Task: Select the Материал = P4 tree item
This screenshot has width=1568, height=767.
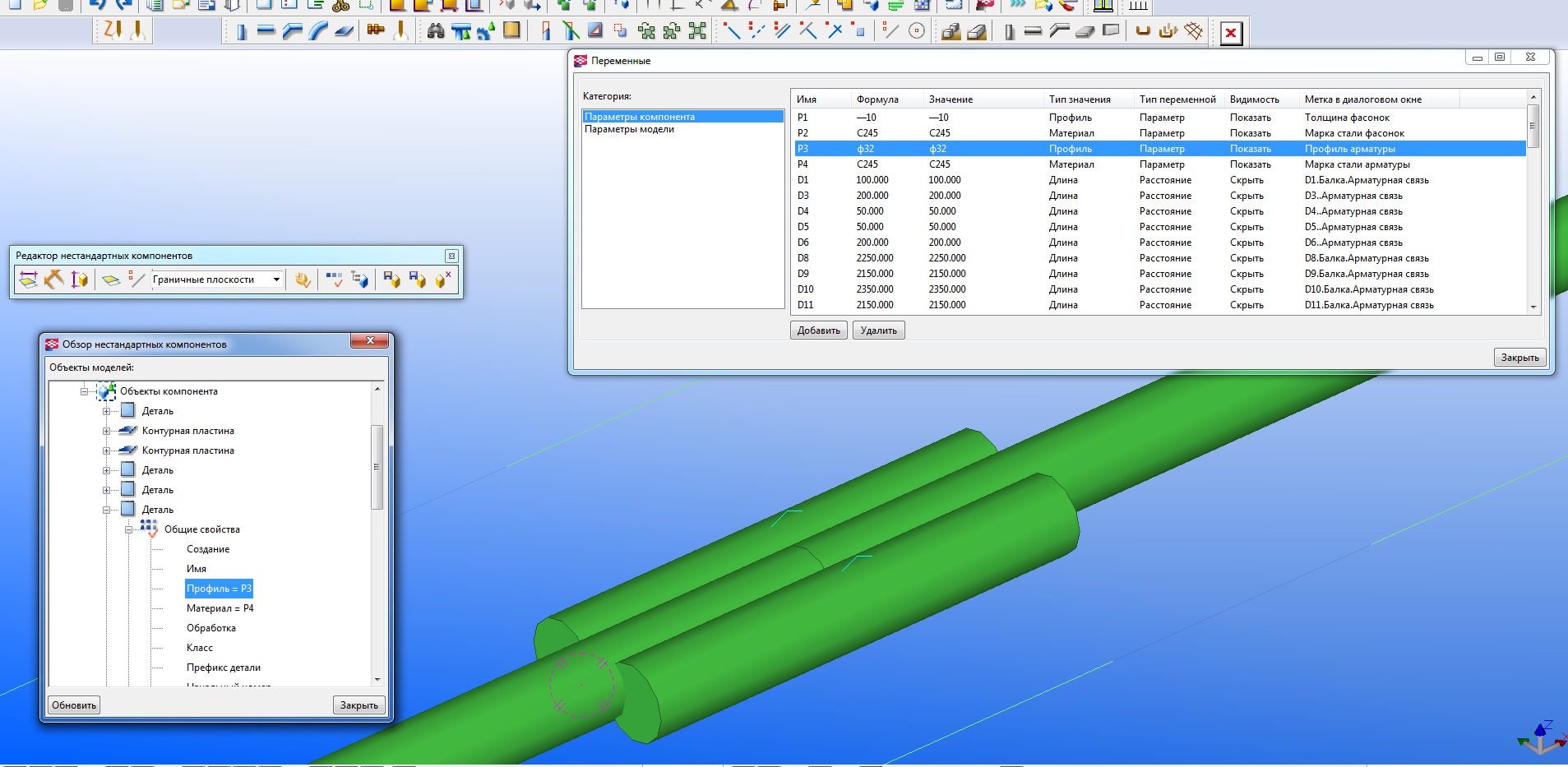Action: point(220,608)
